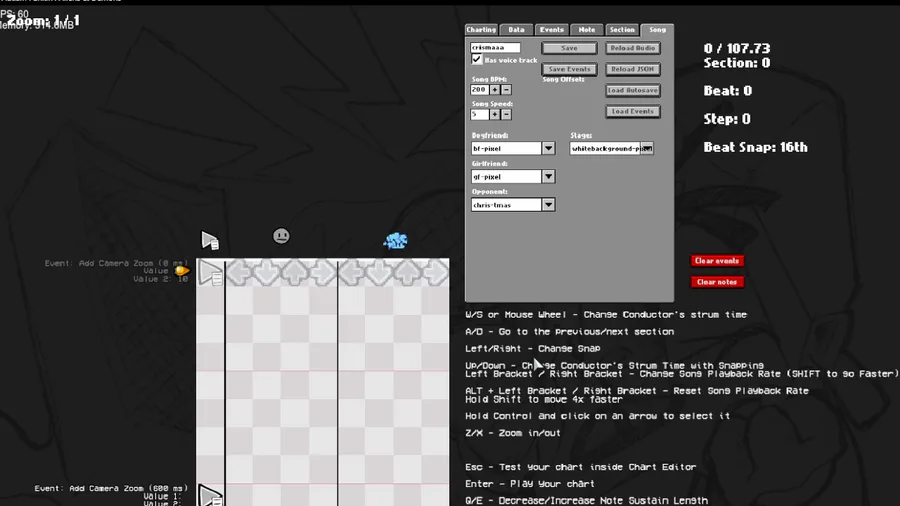Image resolution: width=900 pixels, height=506 pixels.
Task: Switch to the Section tab
Action: (x=622, y=30)
